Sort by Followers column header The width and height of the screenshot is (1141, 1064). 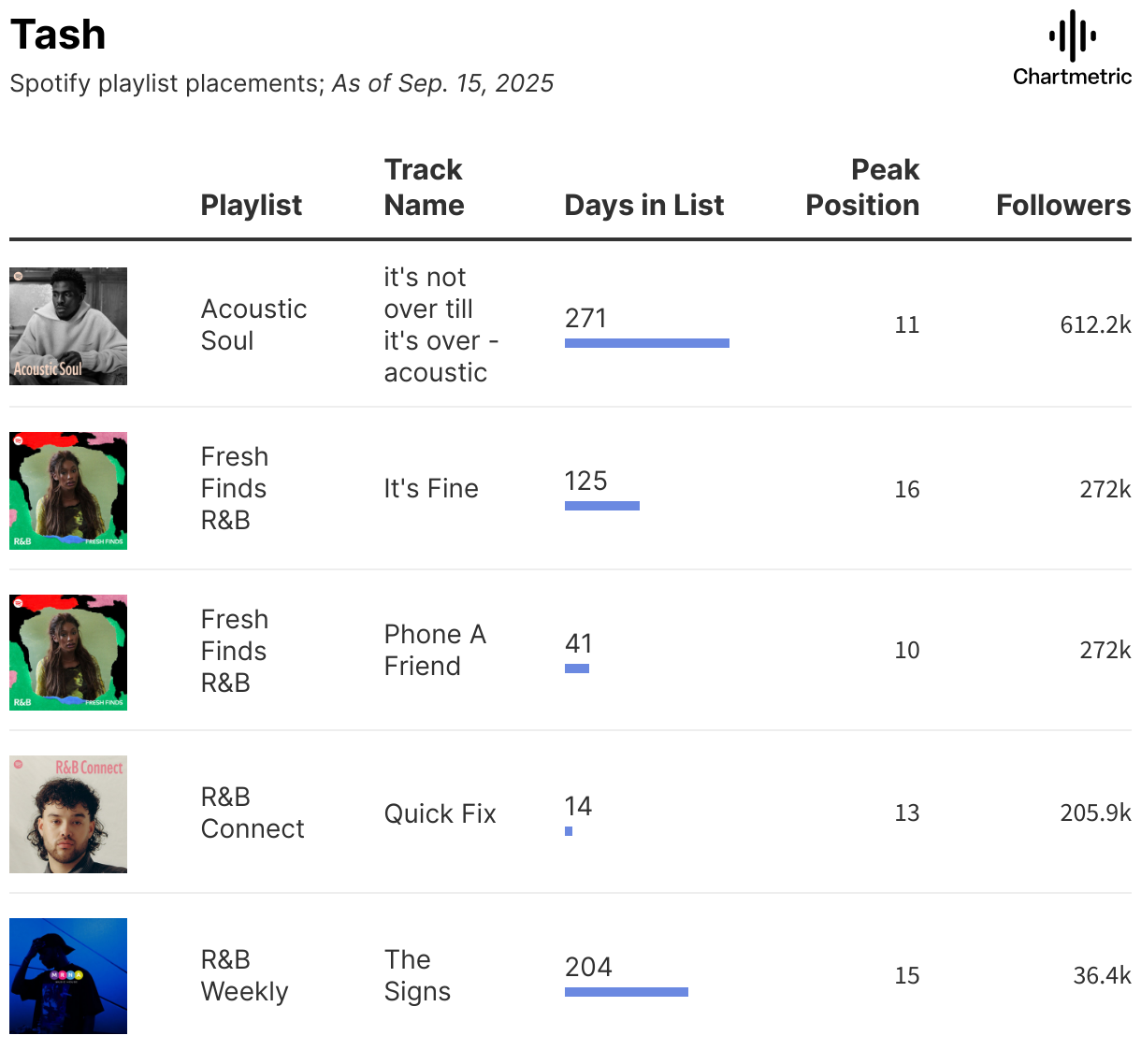1063,205
